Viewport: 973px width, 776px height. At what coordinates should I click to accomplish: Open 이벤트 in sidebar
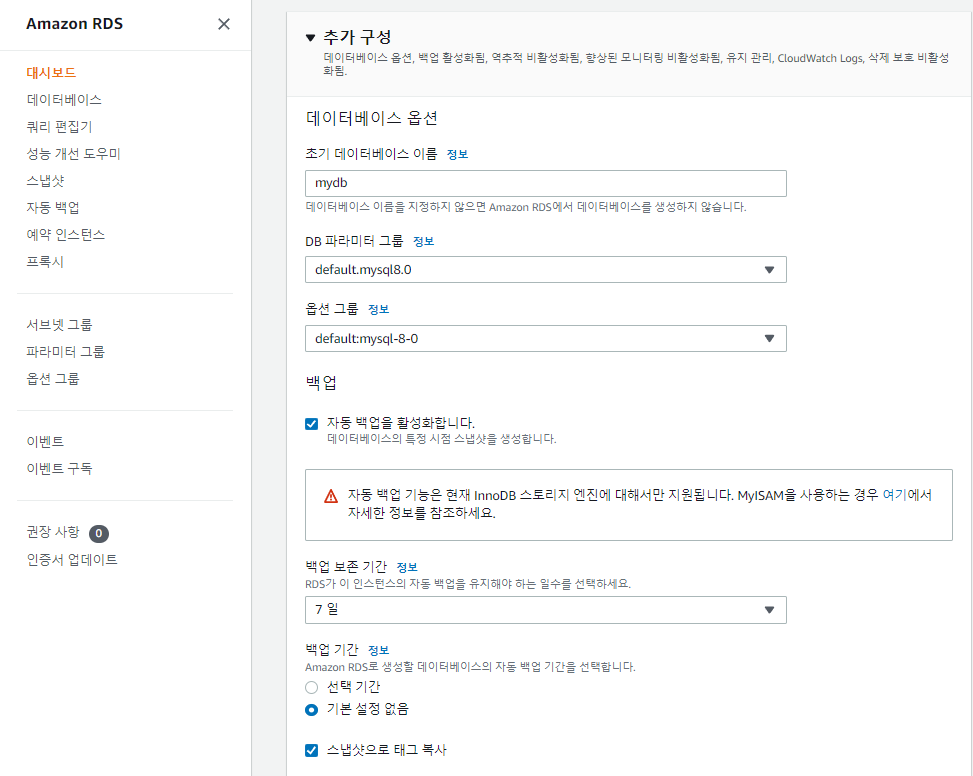pyautogui.click(x=45, y=442)
